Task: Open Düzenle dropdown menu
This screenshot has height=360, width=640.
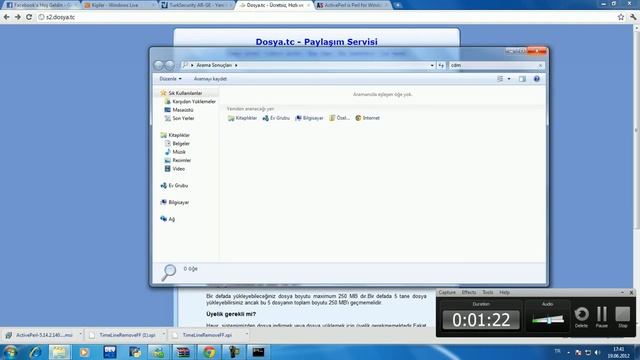Action: [171, 79]
